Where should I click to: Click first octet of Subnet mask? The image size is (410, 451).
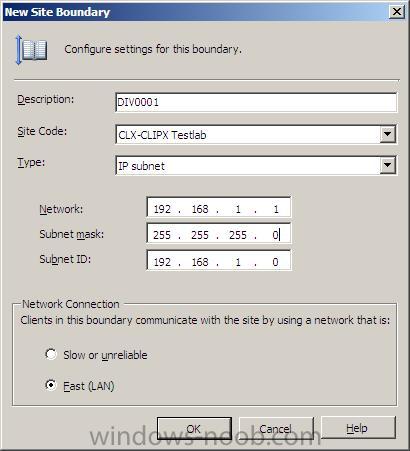point(162,235)
